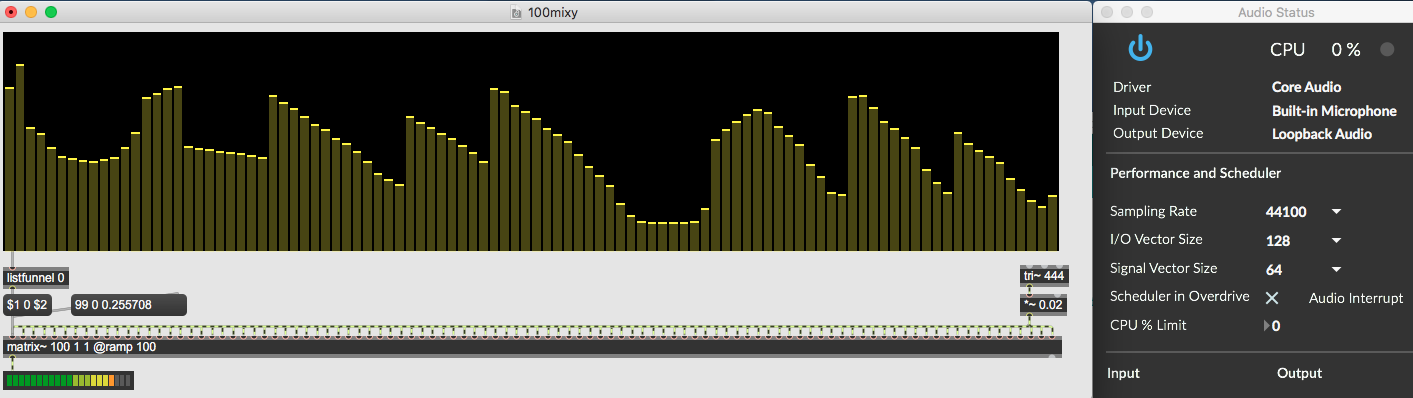Select the tri~ 444 object
Screen dimensions: 1413x398
pos(1043,276)
